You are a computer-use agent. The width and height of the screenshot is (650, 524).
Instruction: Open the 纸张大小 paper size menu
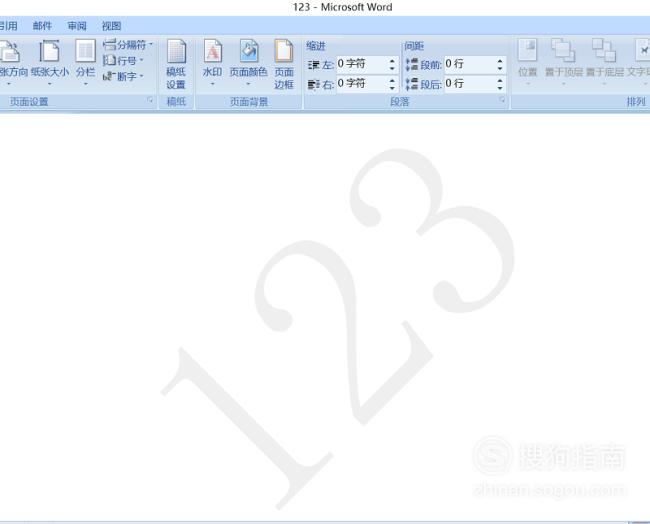(50, 63)
